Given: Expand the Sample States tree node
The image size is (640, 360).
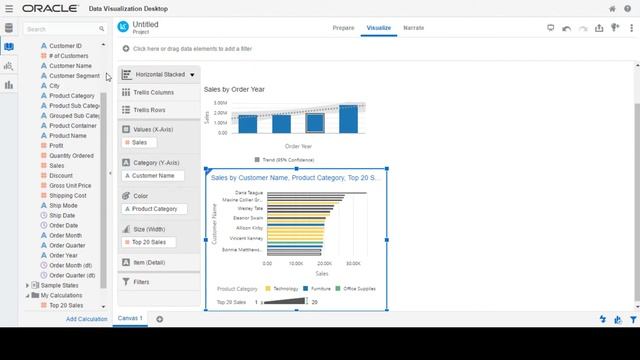Looking at the screenshot, I should coord(27,285).
